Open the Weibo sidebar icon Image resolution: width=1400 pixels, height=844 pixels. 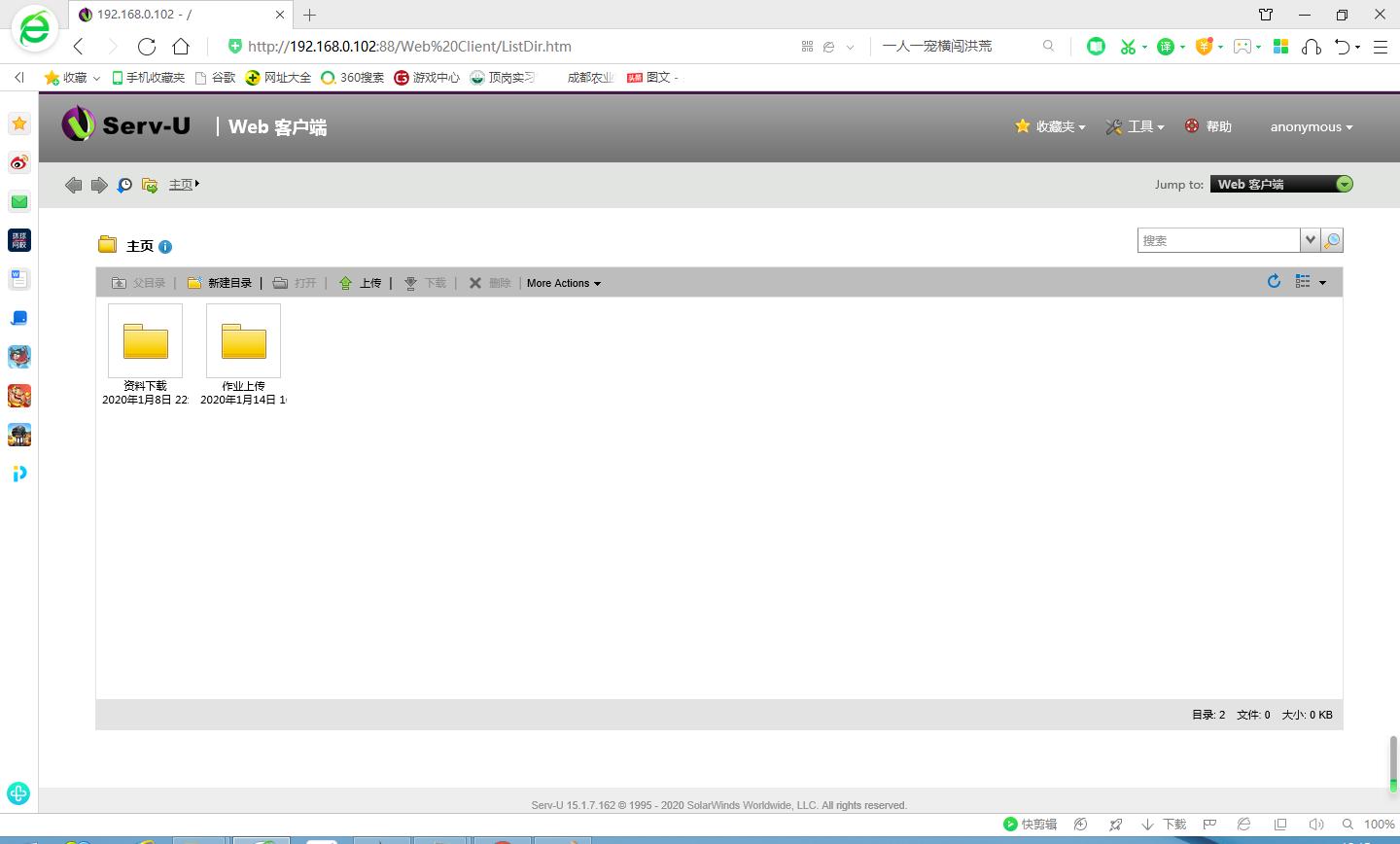coord(18,162)
